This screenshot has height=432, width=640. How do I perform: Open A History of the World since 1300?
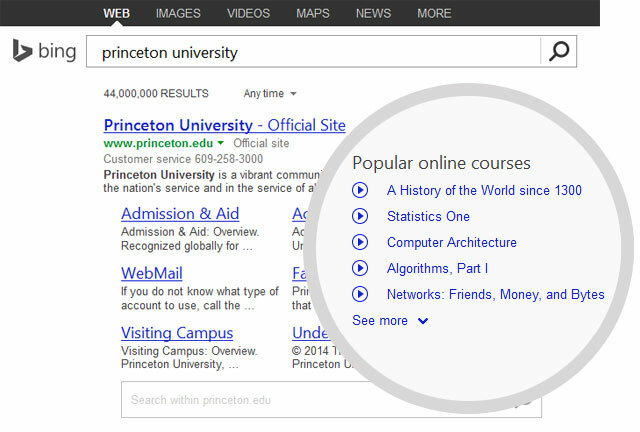[484, 190]
